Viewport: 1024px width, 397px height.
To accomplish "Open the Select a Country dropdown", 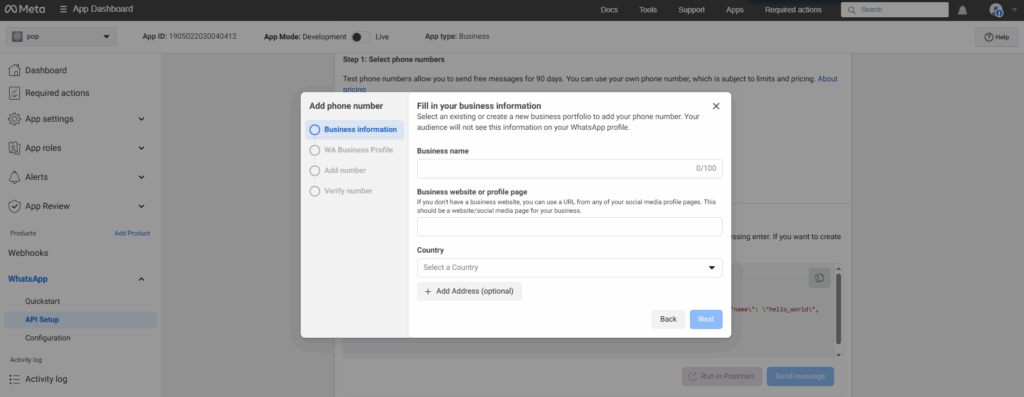I will pyautogui.click(x=569, y=268).
